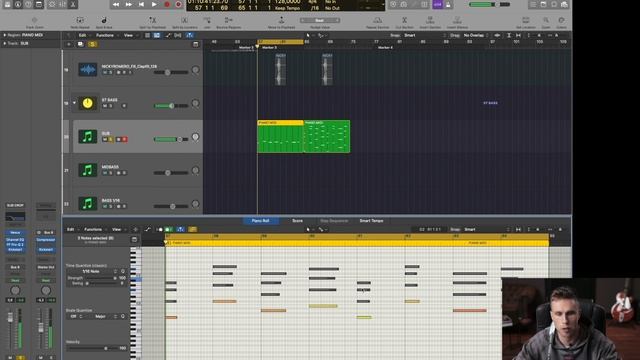
Task: Adjust the master volume slider
Action: (489, 4)
